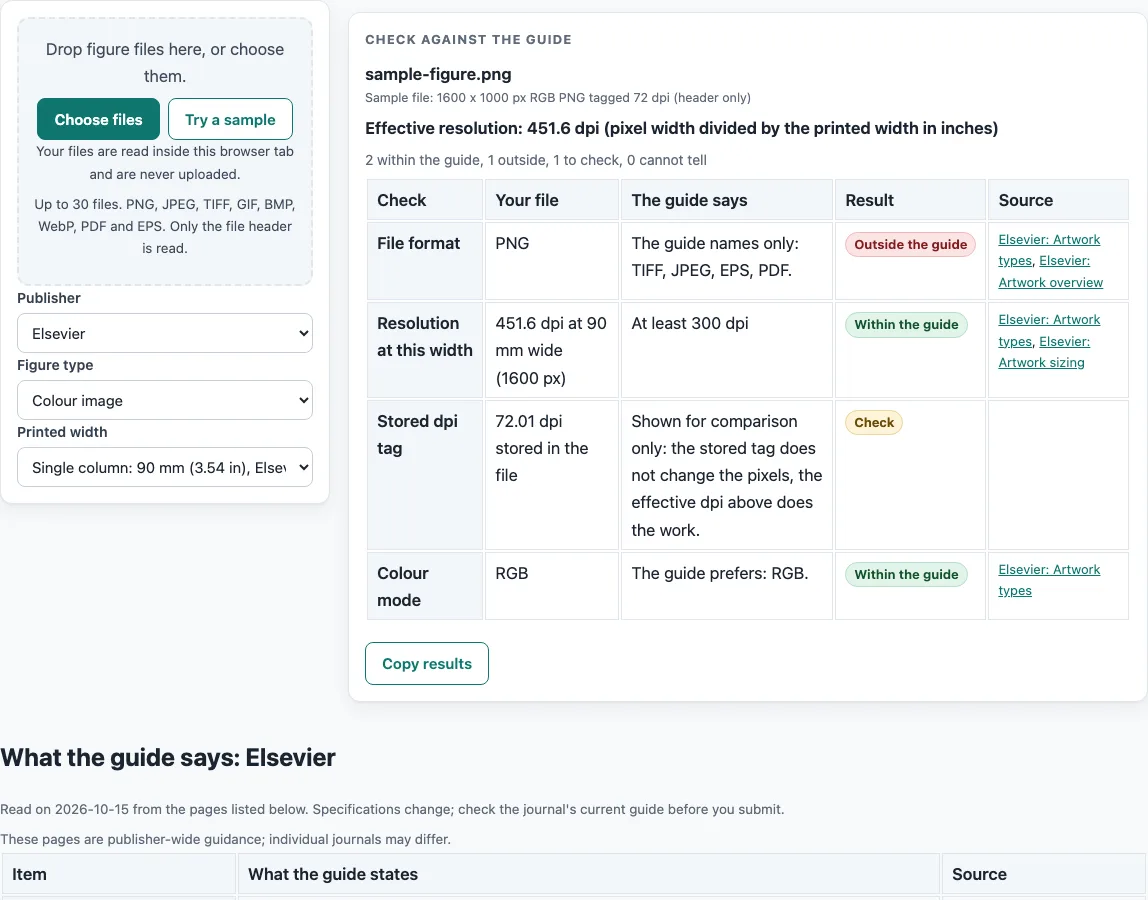Viewport: 1148px width, 900px height.
Task: Copy the check results
Action: pyautogui.click(x=427, y=663)
